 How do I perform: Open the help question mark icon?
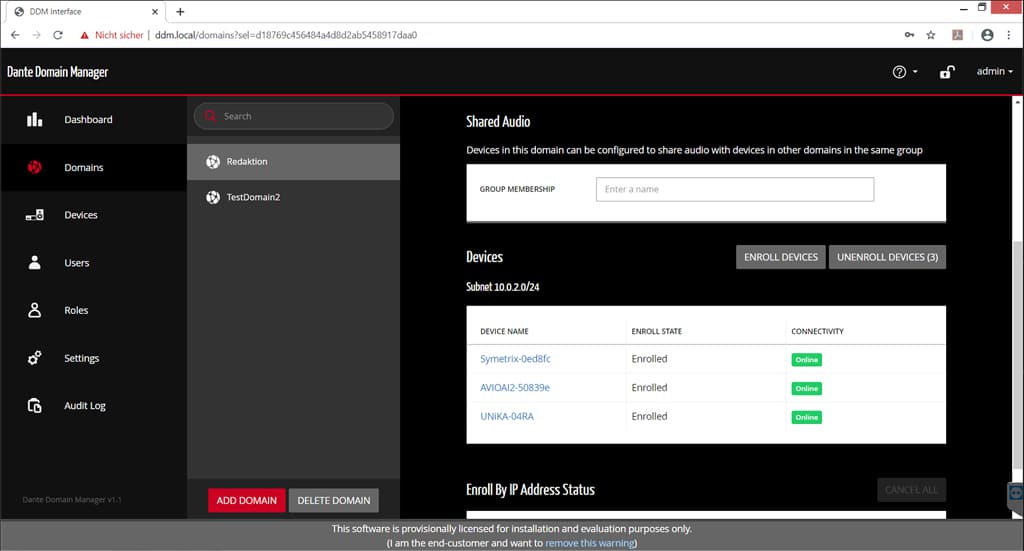coord(899,72)
